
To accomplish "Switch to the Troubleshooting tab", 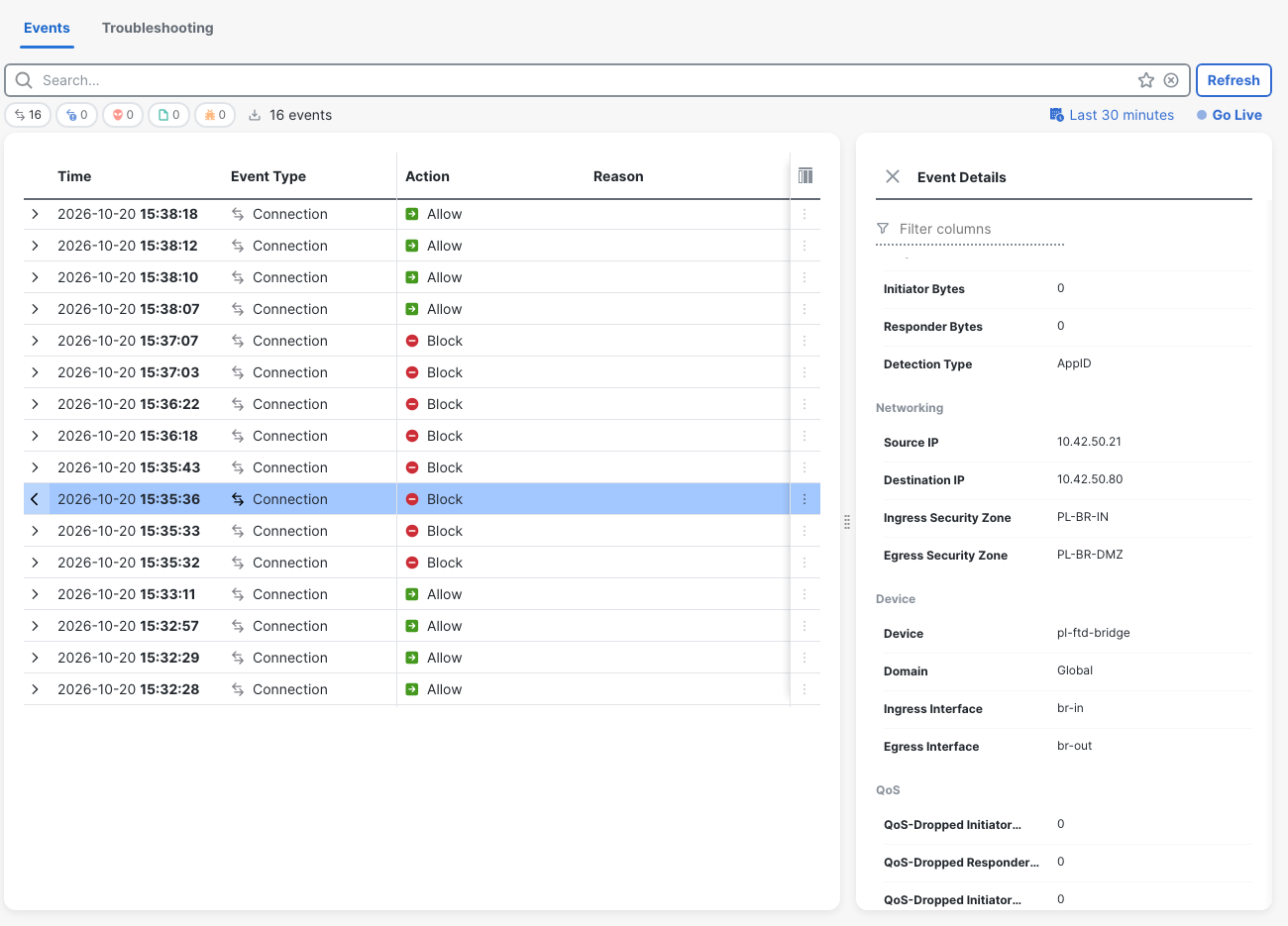I will coord(158,28).
